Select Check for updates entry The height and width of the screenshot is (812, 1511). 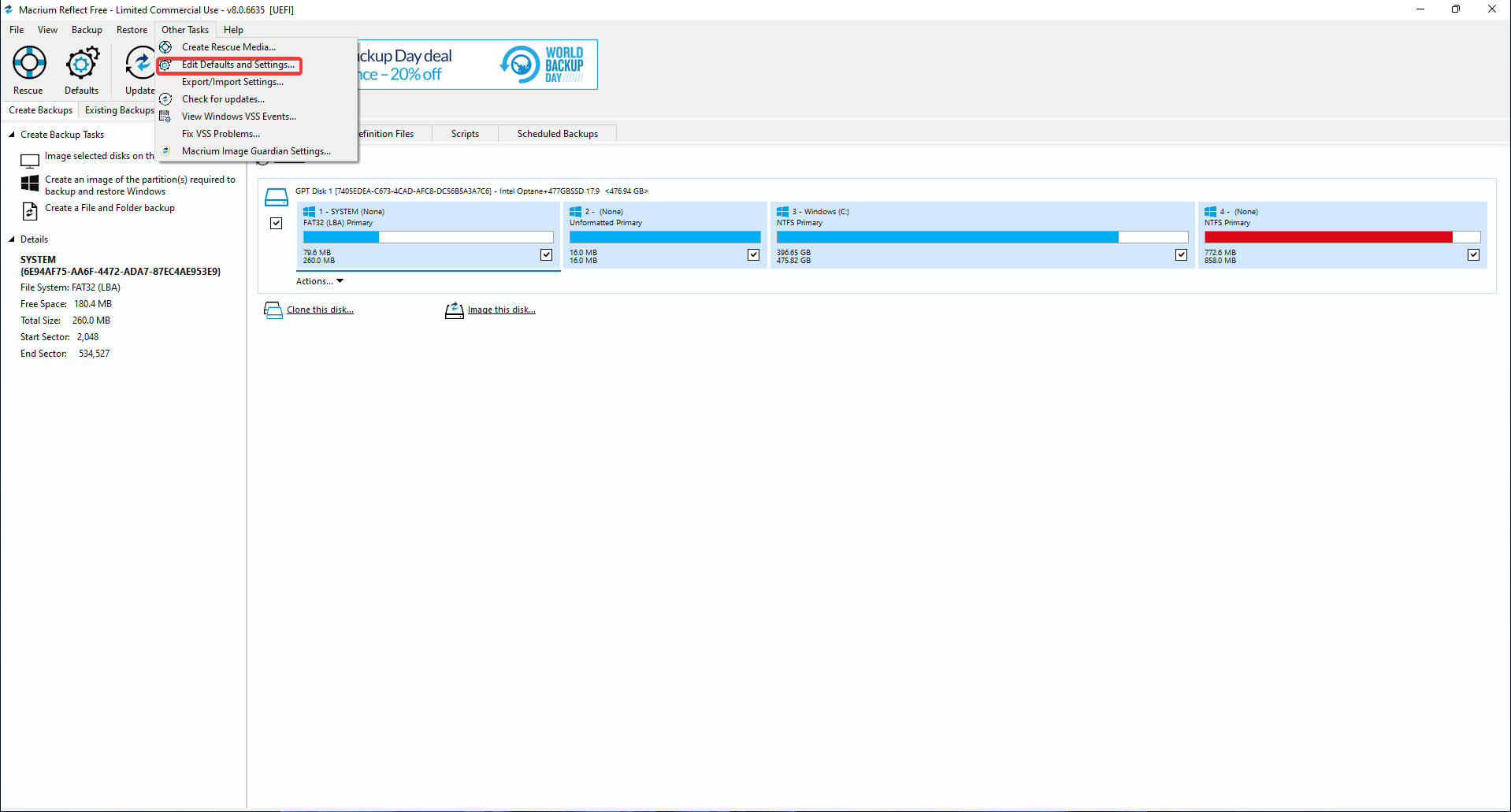pyautogui.click(x=223, y=99)
